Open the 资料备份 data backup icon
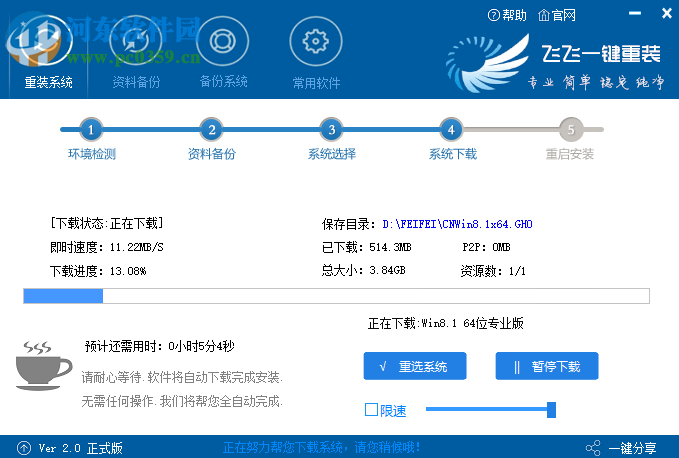The image size is (679, 458). coord(136,42)
